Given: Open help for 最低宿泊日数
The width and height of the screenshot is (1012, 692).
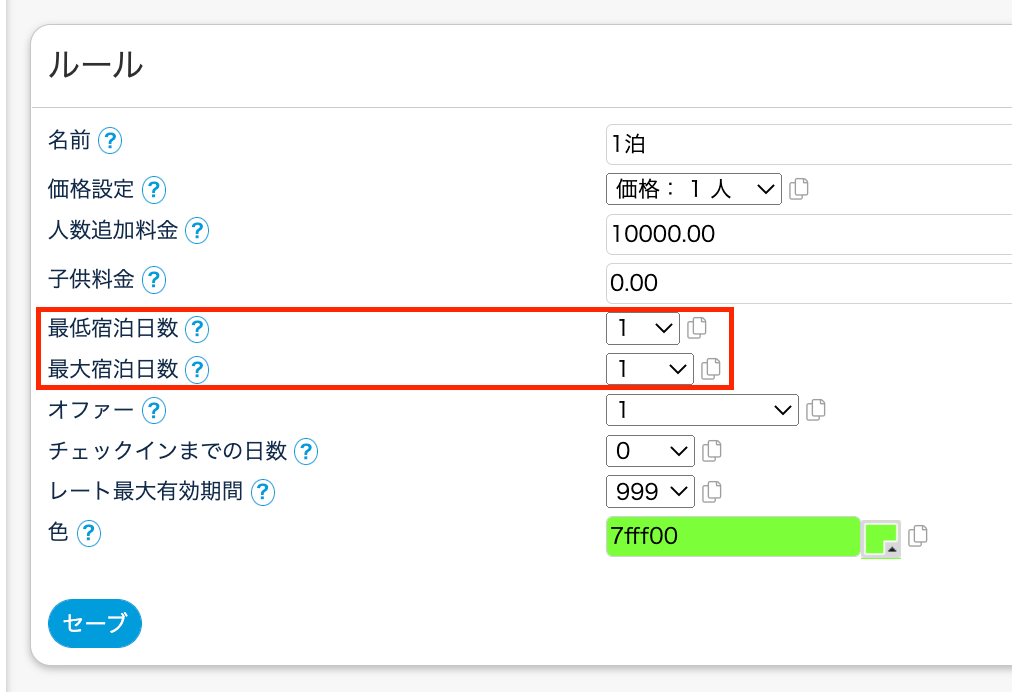Looking at the screenshot, I should [197, 328].
